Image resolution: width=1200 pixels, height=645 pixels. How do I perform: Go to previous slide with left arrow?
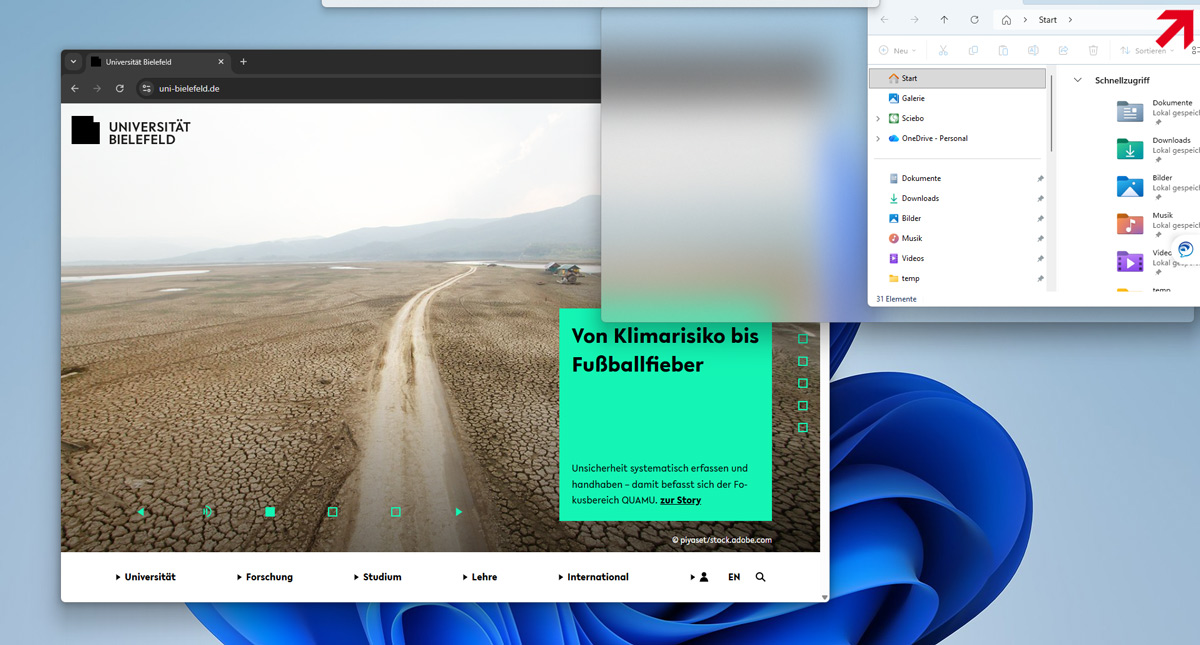click(141, 512)
